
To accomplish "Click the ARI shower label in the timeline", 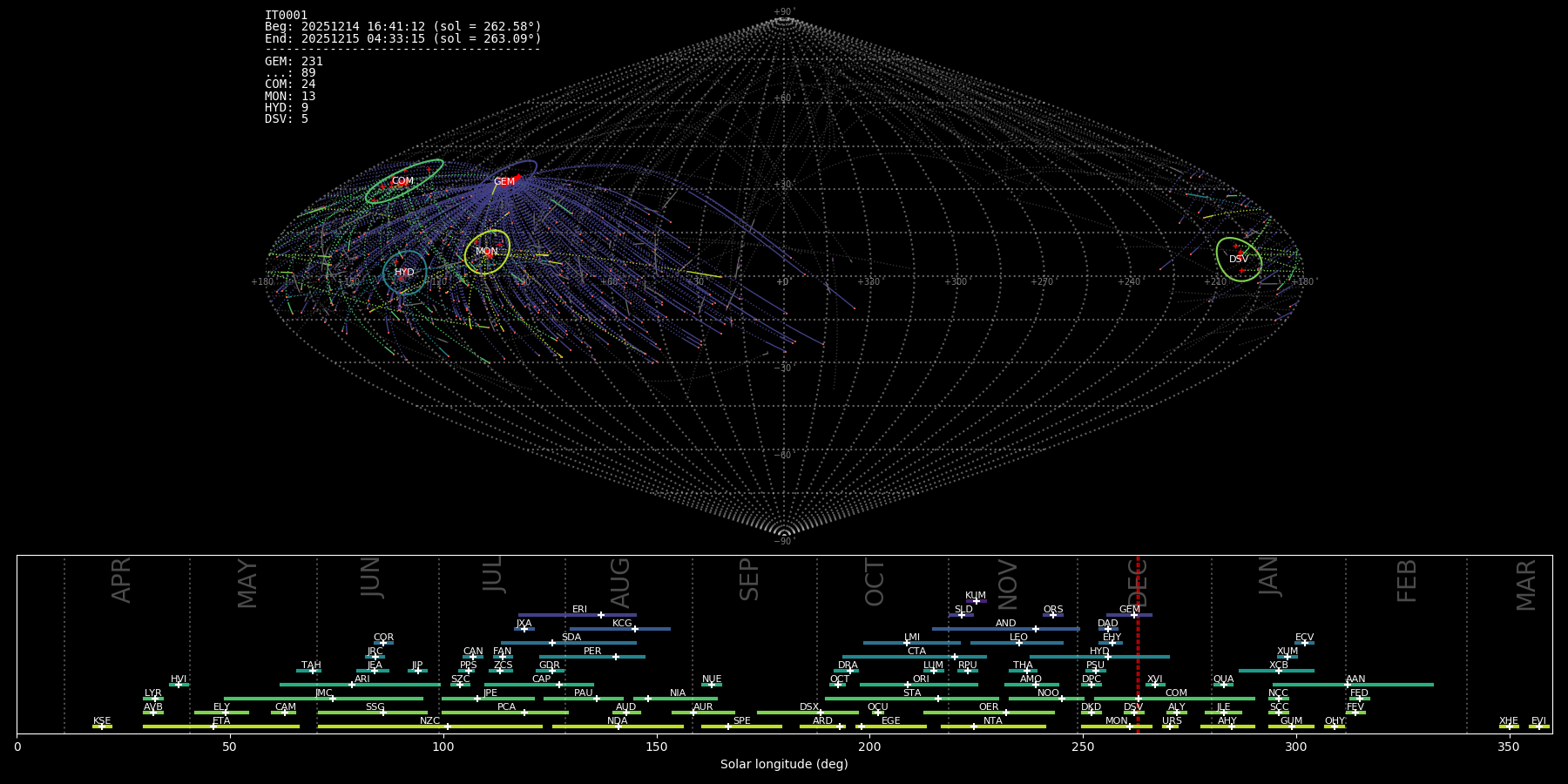I will [362, 679].
